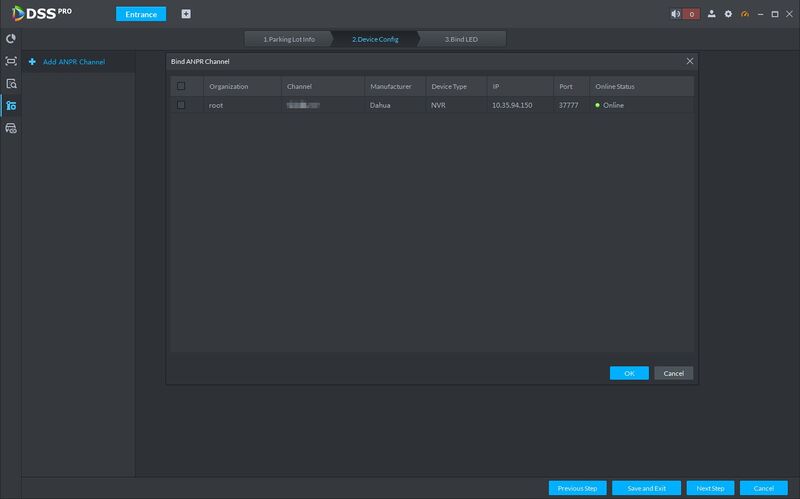Switch to the 1.Parking Lot Info step
The height and width of the screenshot is (499, 800).
click(x=289, y=39)
